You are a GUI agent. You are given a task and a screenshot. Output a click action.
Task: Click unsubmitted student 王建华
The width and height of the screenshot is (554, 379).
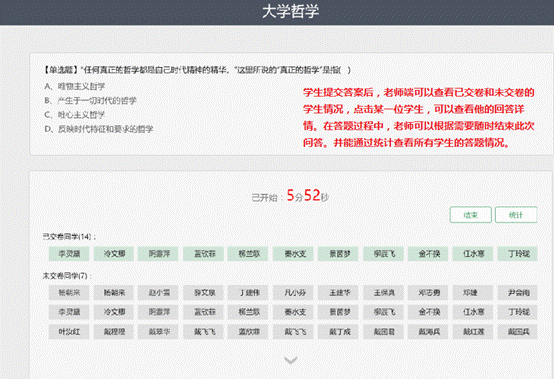click(x=338, y=292)
